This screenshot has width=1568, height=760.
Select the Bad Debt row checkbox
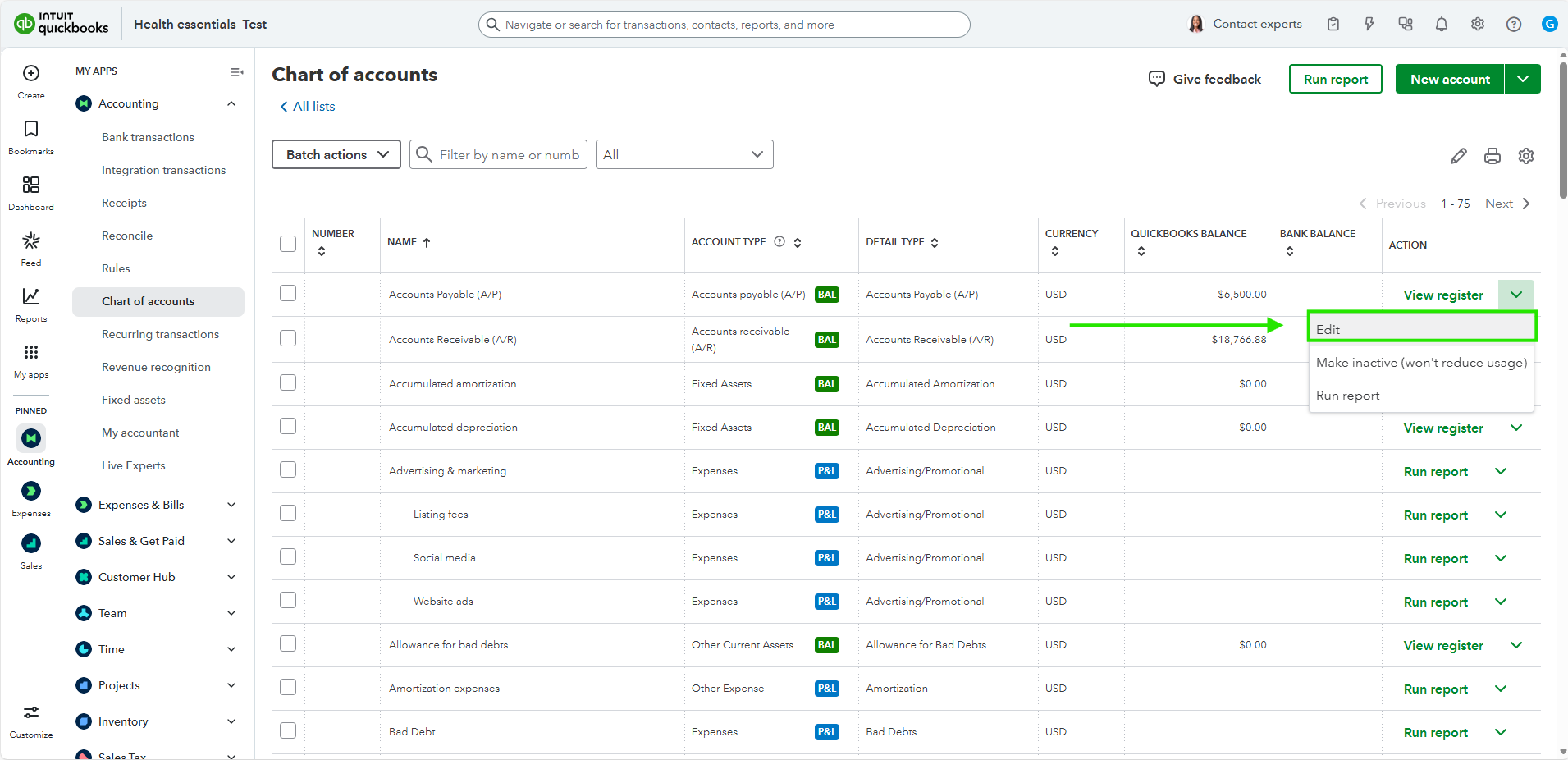point(288,730)
